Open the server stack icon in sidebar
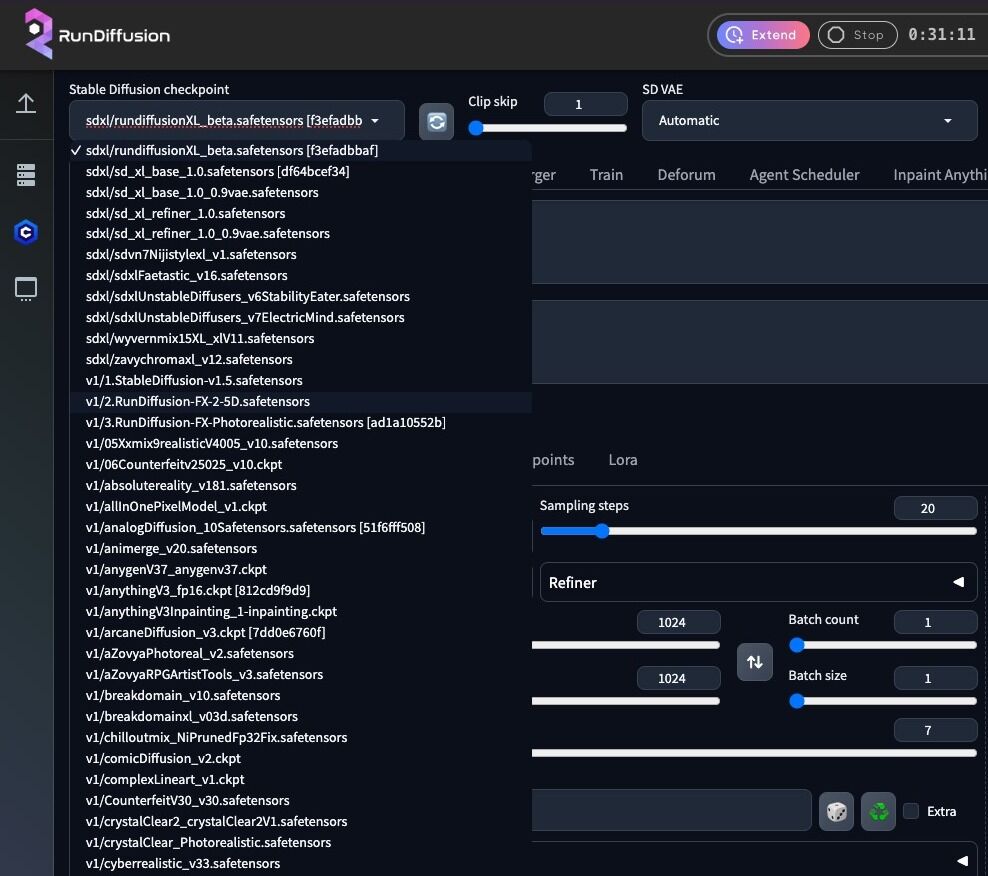Screen dimensions: 988x876 point(26,175)
